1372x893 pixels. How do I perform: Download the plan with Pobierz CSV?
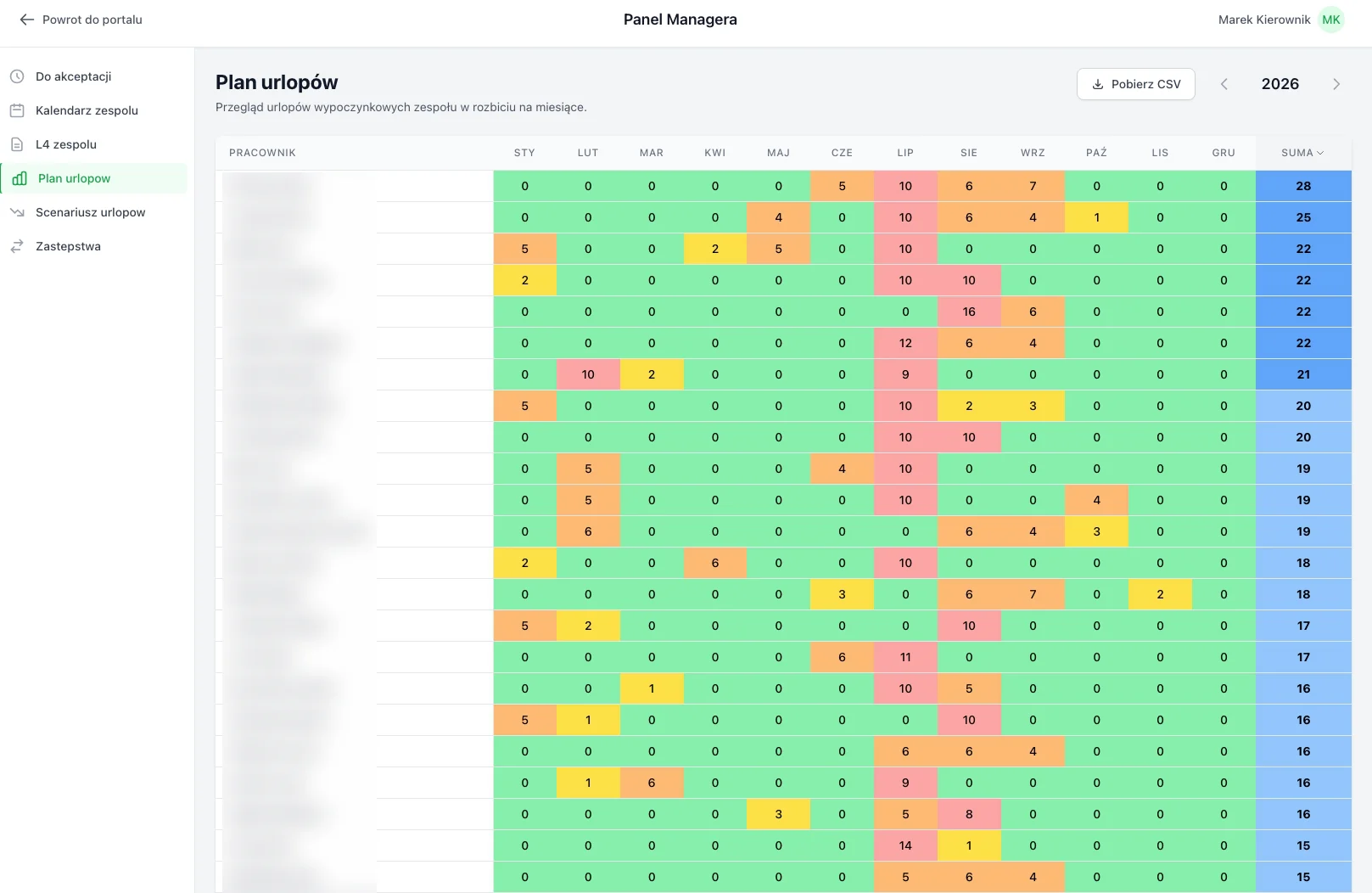click(x=1135, y=84)
